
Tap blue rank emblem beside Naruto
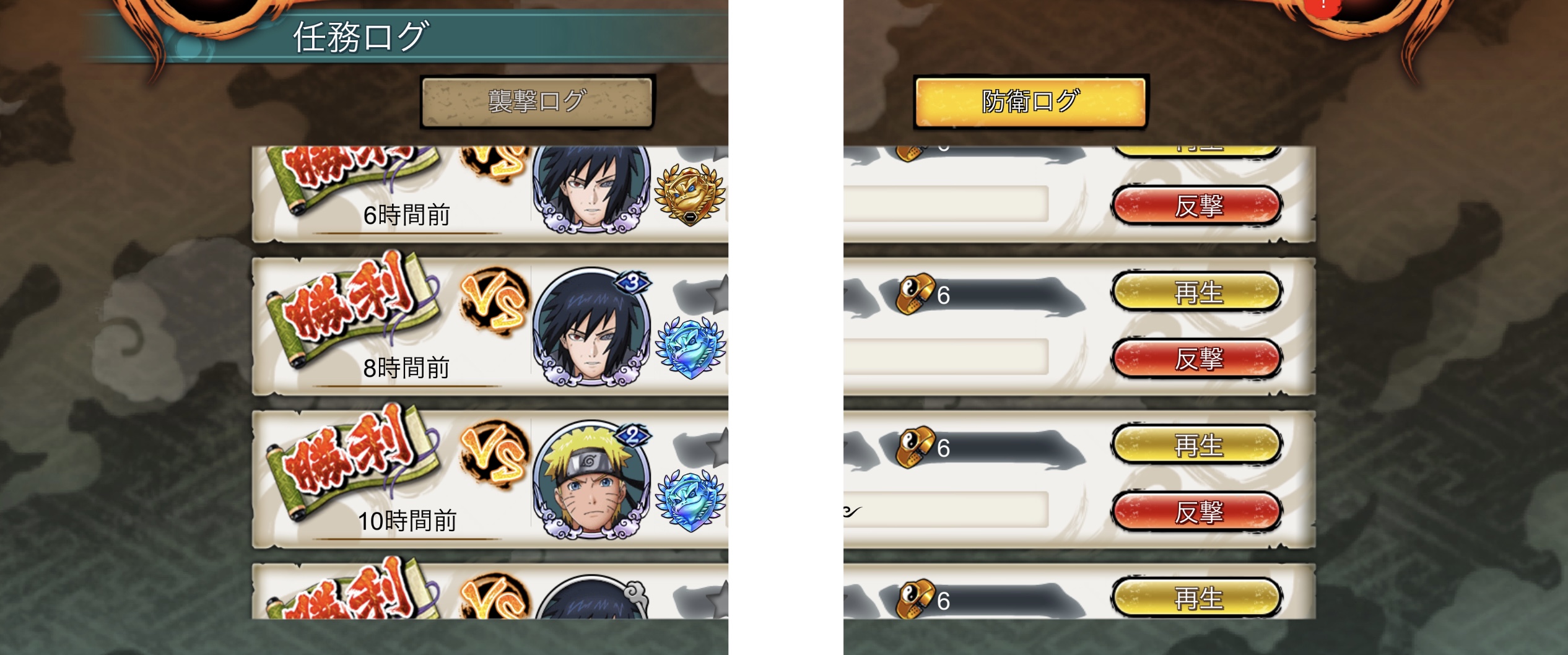click(690, 501)
